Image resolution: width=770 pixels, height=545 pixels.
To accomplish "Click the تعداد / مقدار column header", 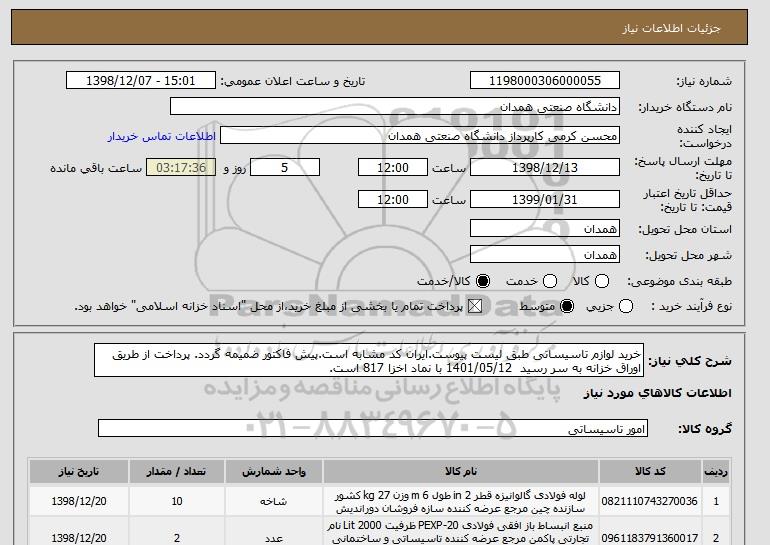I will [x=177, y=471].
